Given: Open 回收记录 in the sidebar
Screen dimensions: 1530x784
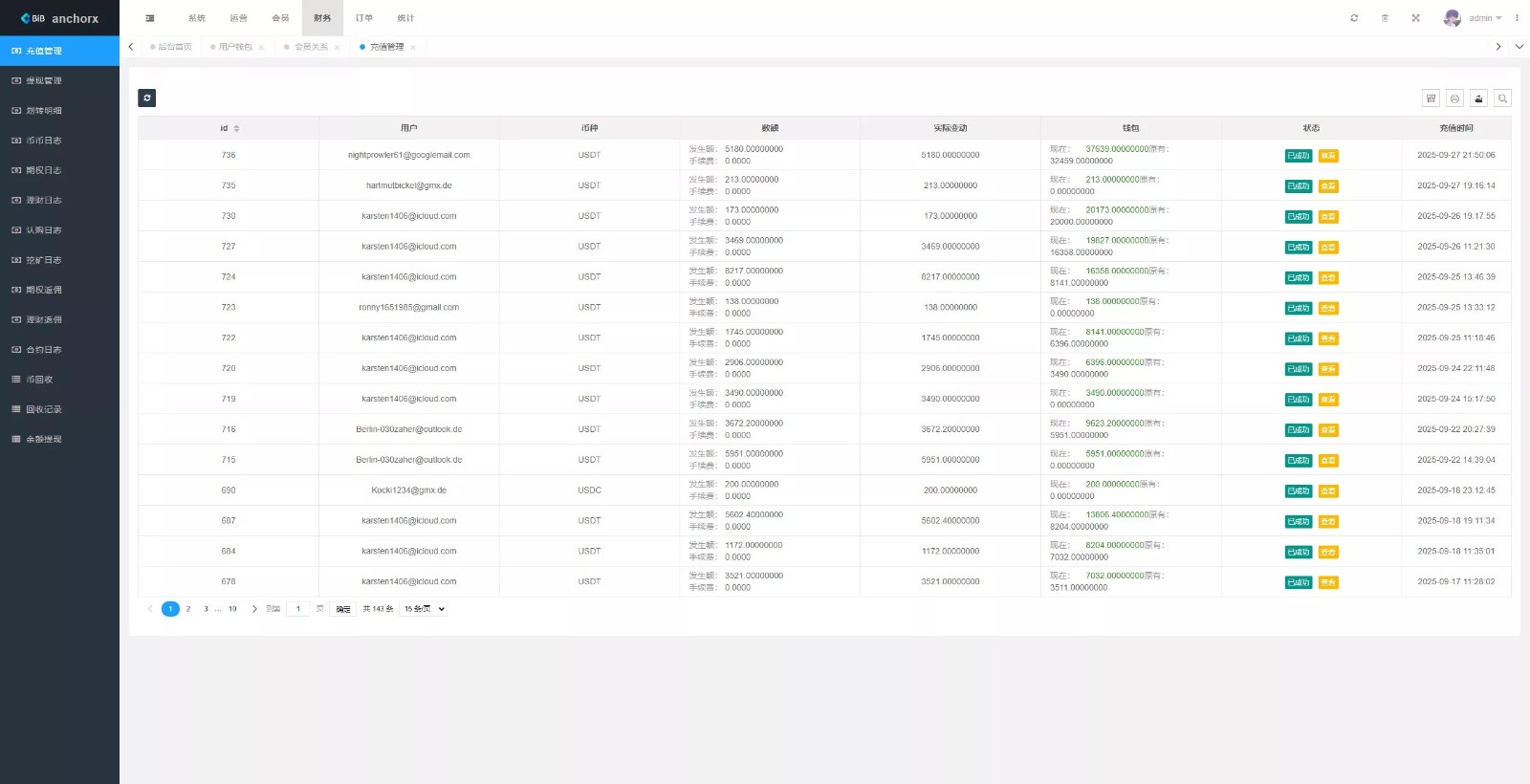Looking at the screenshot, I should pos(59,409).
